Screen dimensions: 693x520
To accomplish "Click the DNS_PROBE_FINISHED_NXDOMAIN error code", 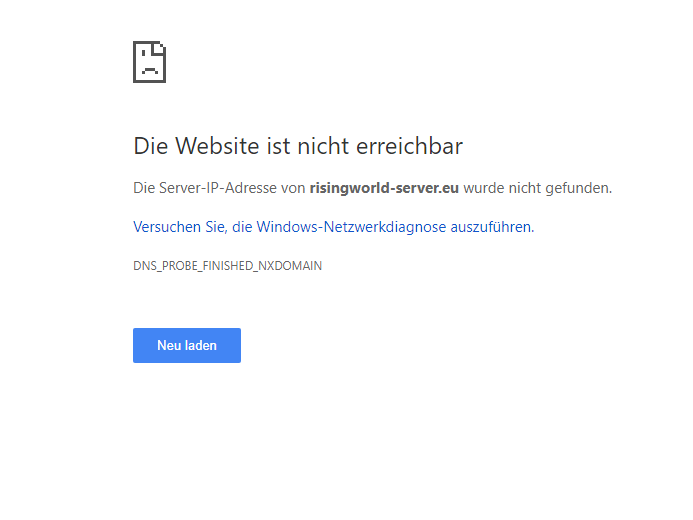I will point(227,266).
